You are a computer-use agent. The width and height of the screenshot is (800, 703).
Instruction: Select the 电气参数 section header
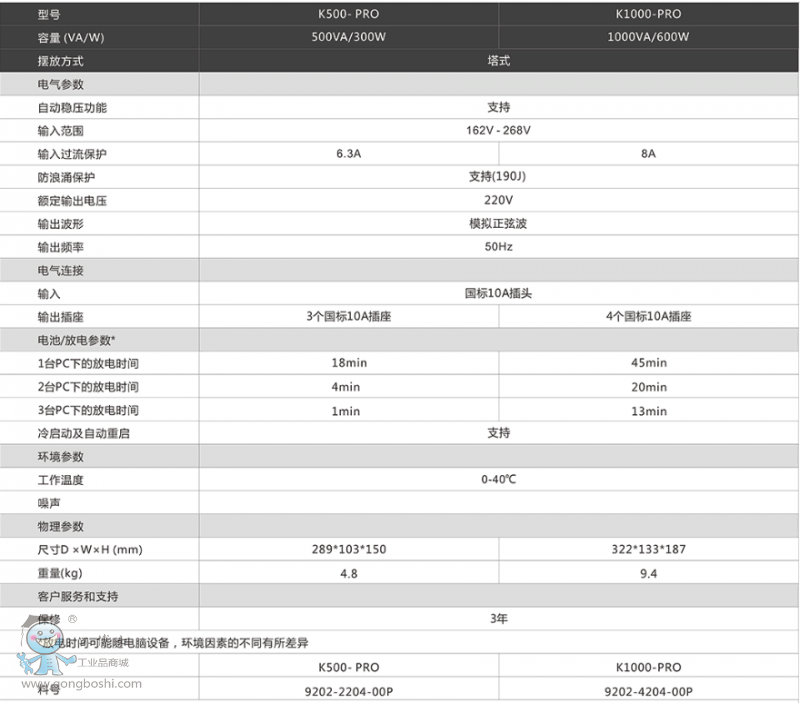(x=60, y=85)
